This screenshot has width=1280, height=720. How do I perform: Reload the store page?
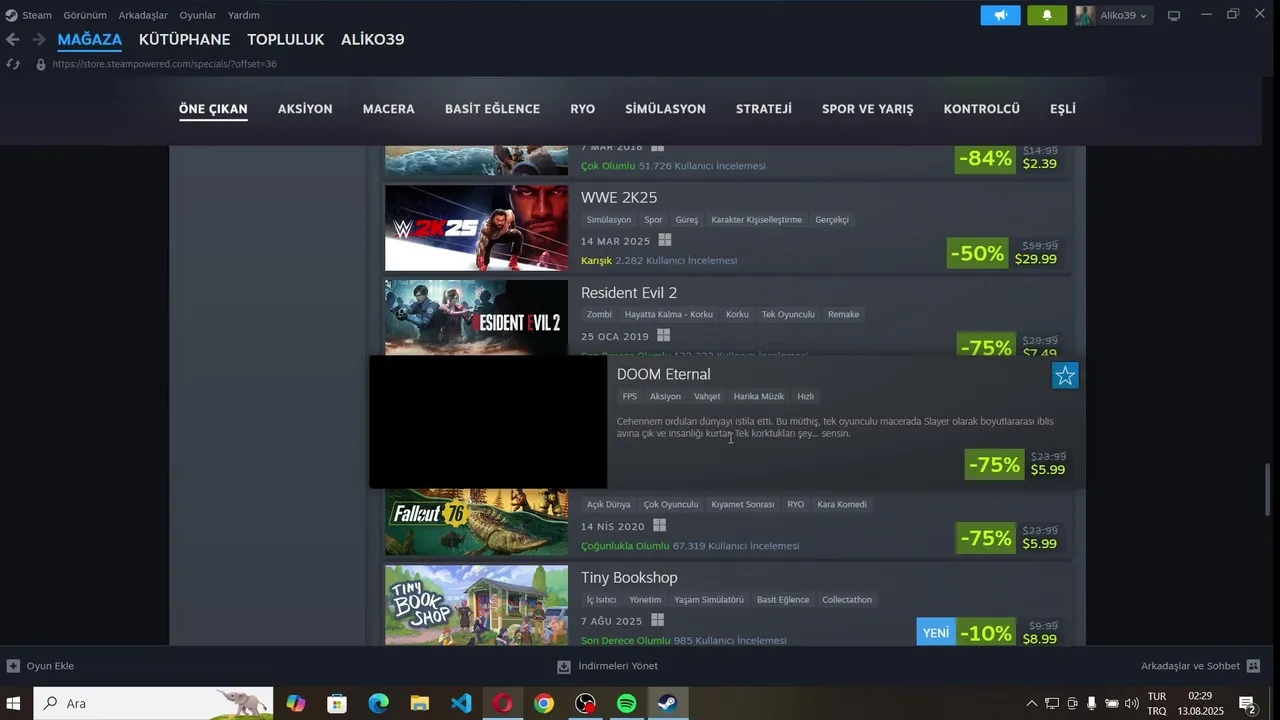point(13,64)
